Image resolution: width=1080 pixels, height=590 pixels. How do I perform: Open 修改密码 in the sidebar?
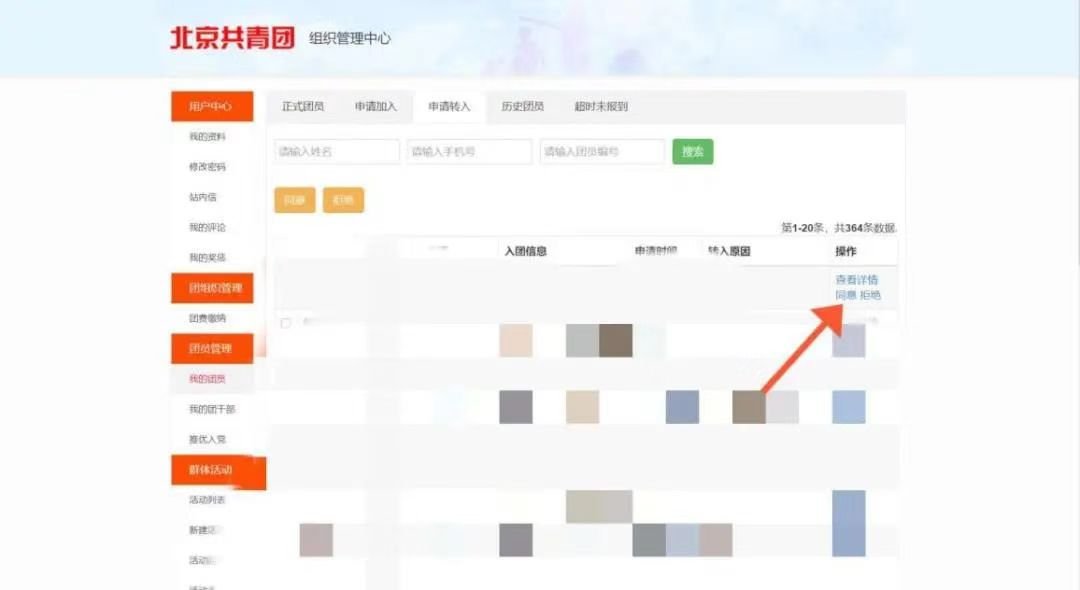click(207, 167)
